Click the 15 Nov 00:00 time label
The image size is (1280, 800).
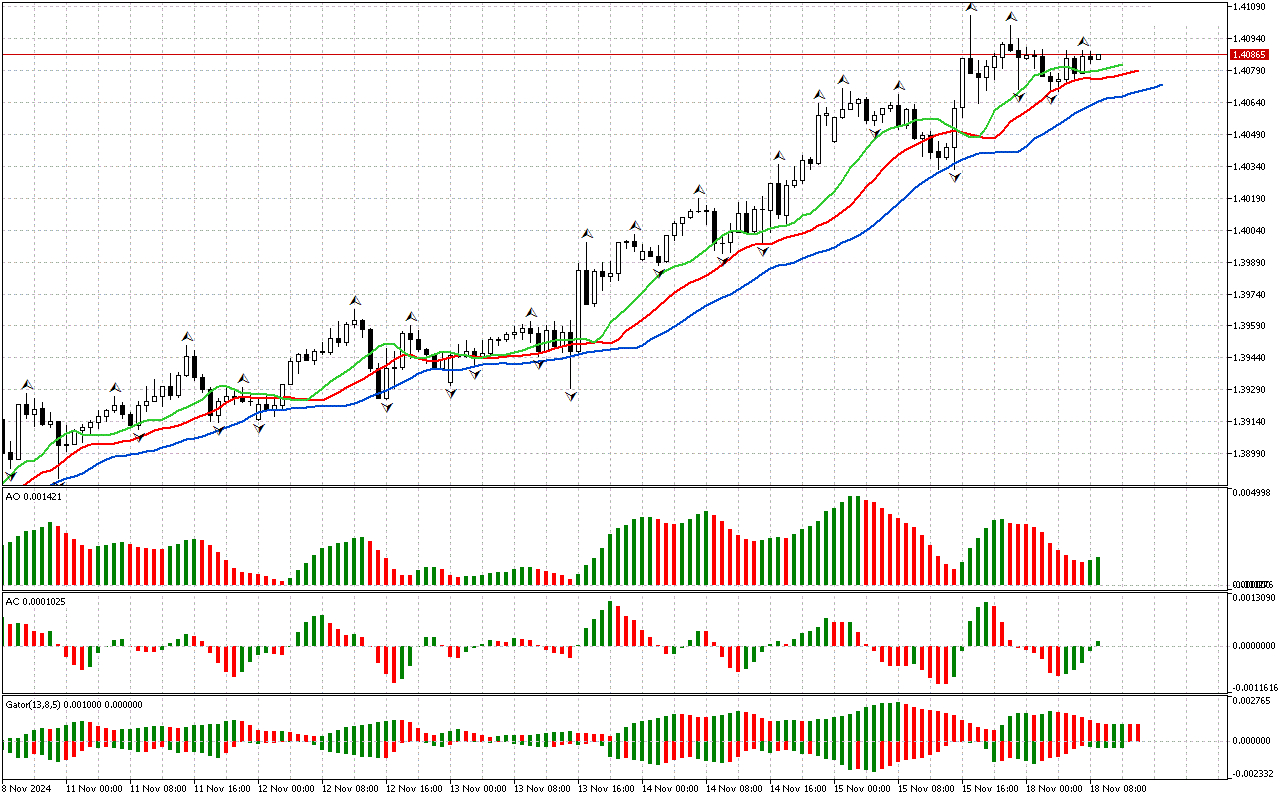(x=861, y=789)
